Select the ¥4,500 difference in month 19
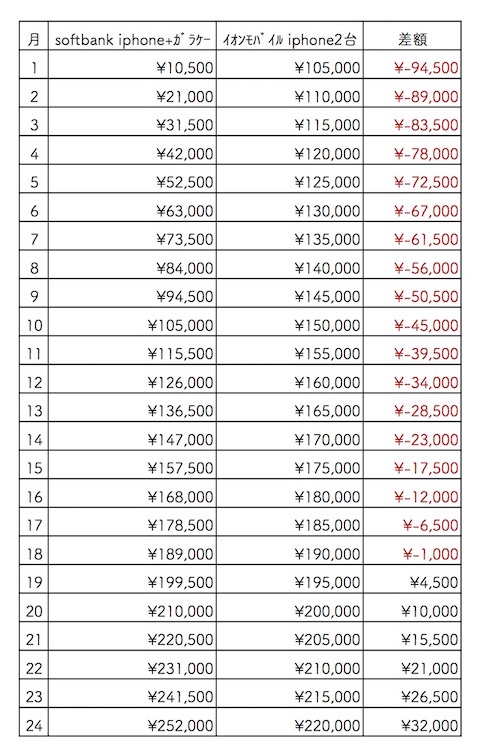 [x=413, y=580]
